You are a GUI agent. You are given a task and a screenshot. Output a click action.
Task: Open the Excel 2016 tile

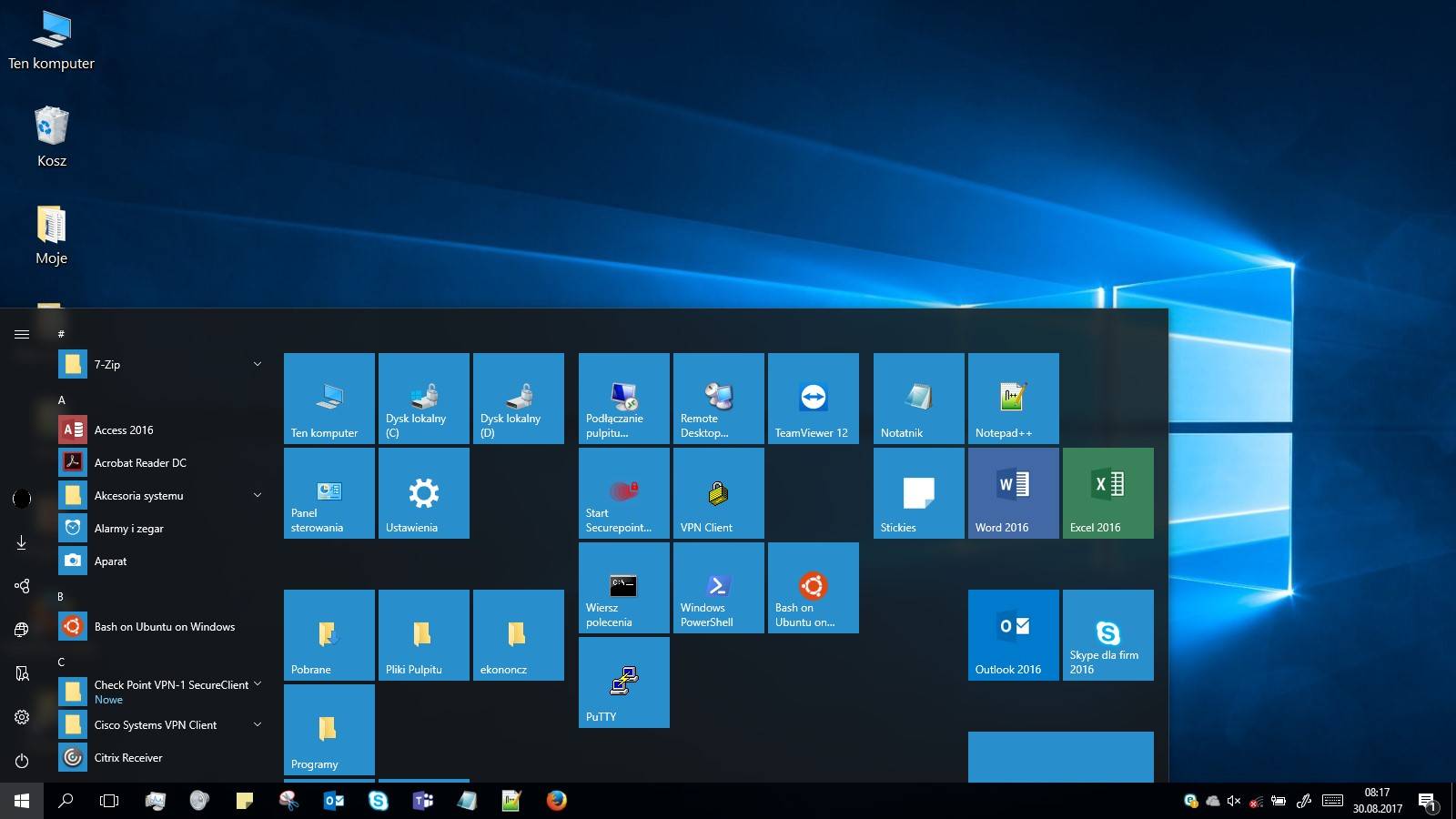pos(1108,493)
